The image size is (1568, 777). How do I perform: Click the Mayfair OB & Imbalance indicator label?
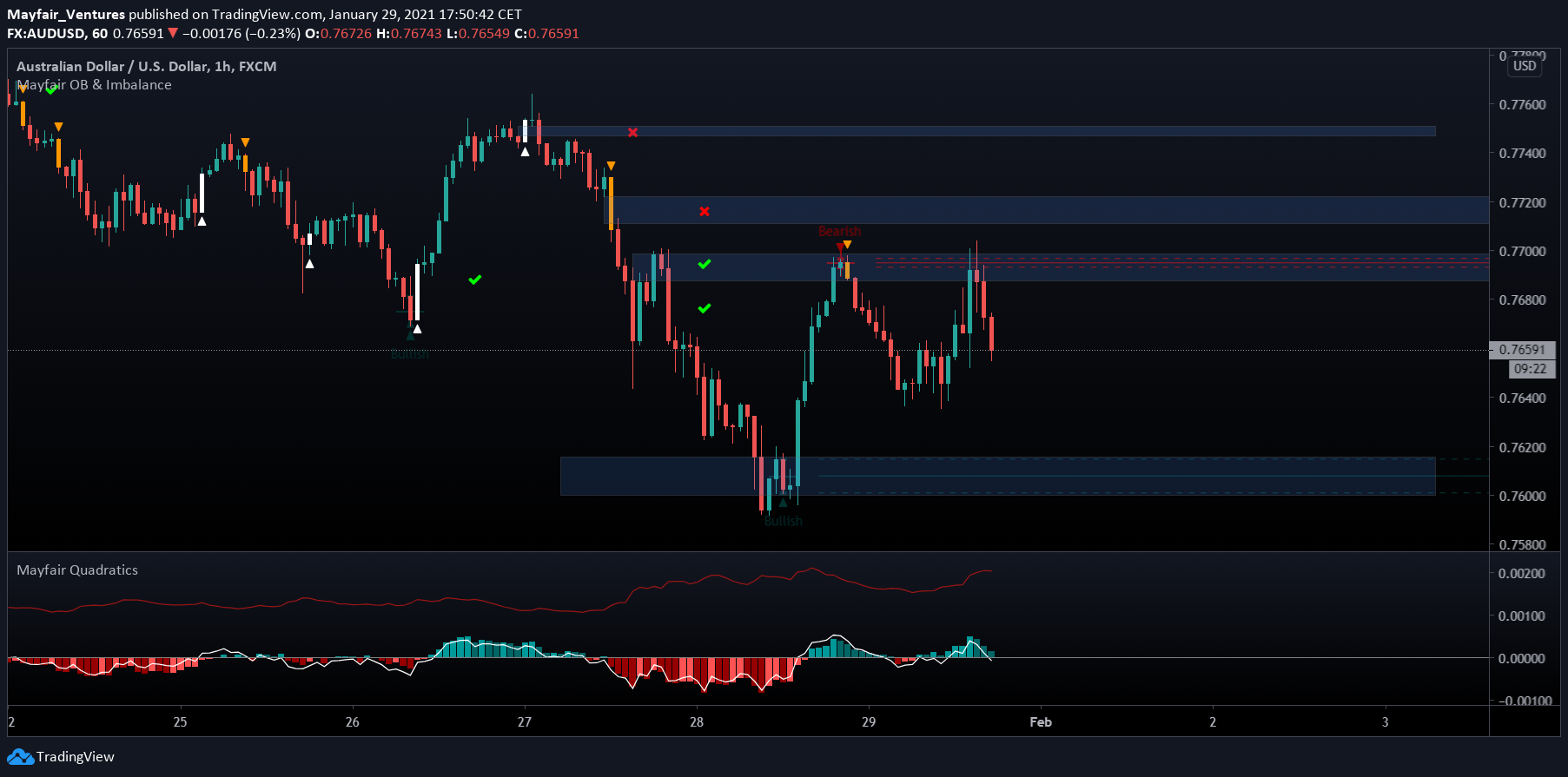pyautogui.click(x=94, y=85)
